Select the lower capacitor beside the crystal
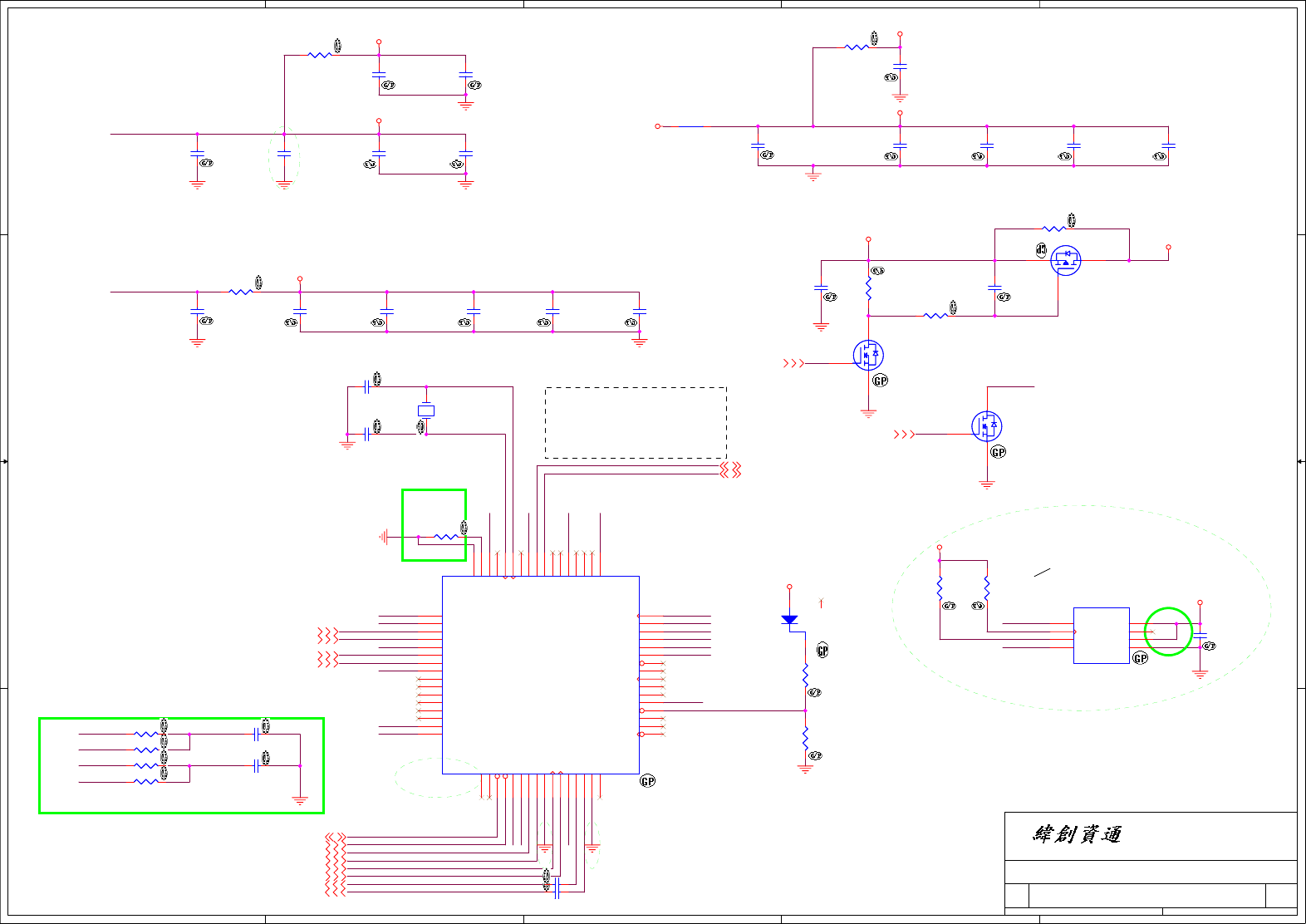 pyautogui.click(x=366, y=435)
